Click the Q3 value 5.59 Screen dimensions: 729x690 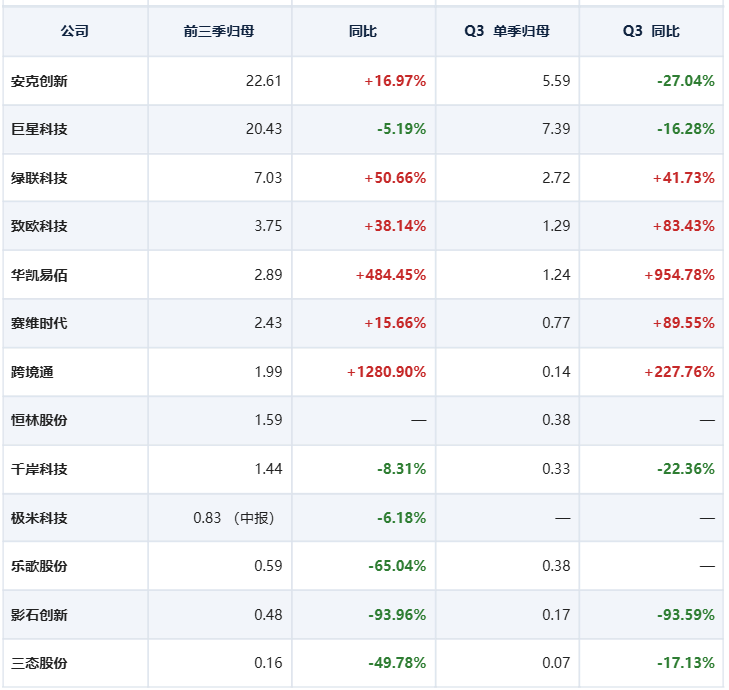point(556,81)
